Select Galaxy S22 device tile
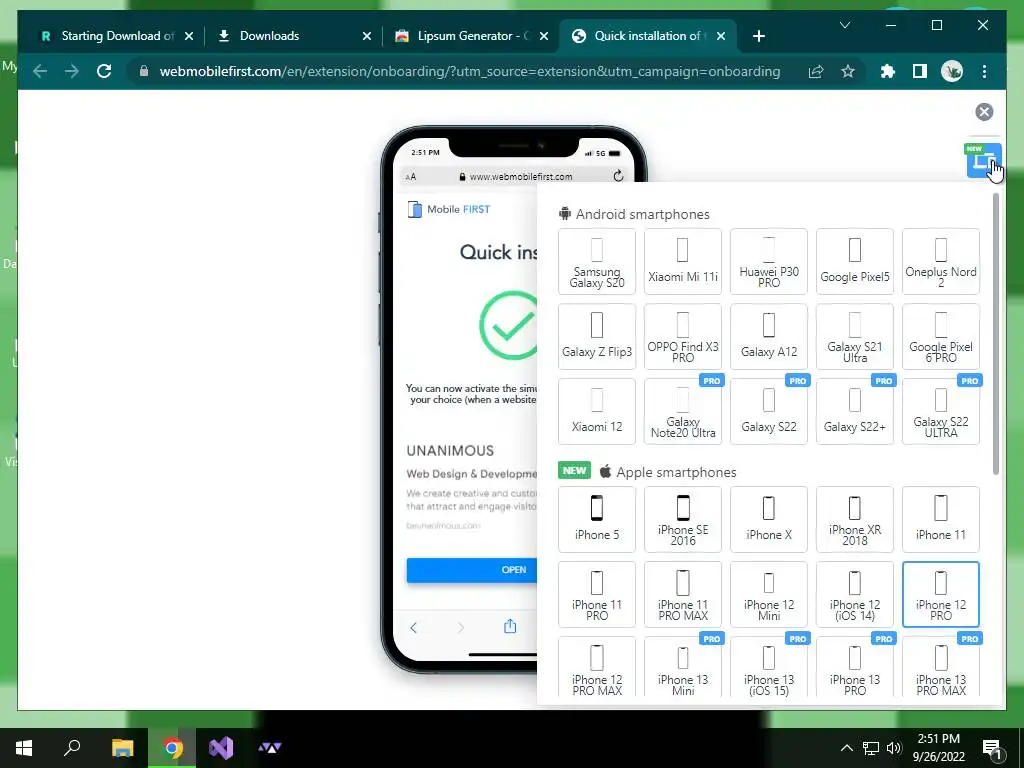This screenshot has width=1024, height=768. click(769, 412)
